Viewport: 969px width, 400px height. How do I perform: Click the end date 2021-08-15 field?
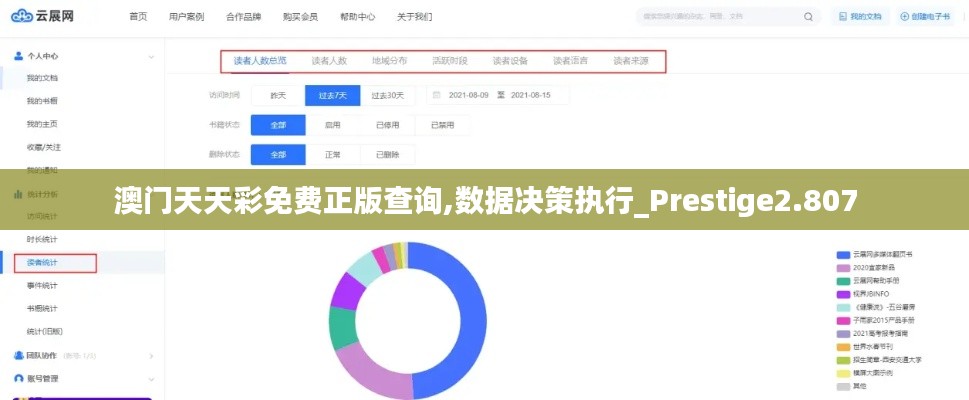pos(530,95)
